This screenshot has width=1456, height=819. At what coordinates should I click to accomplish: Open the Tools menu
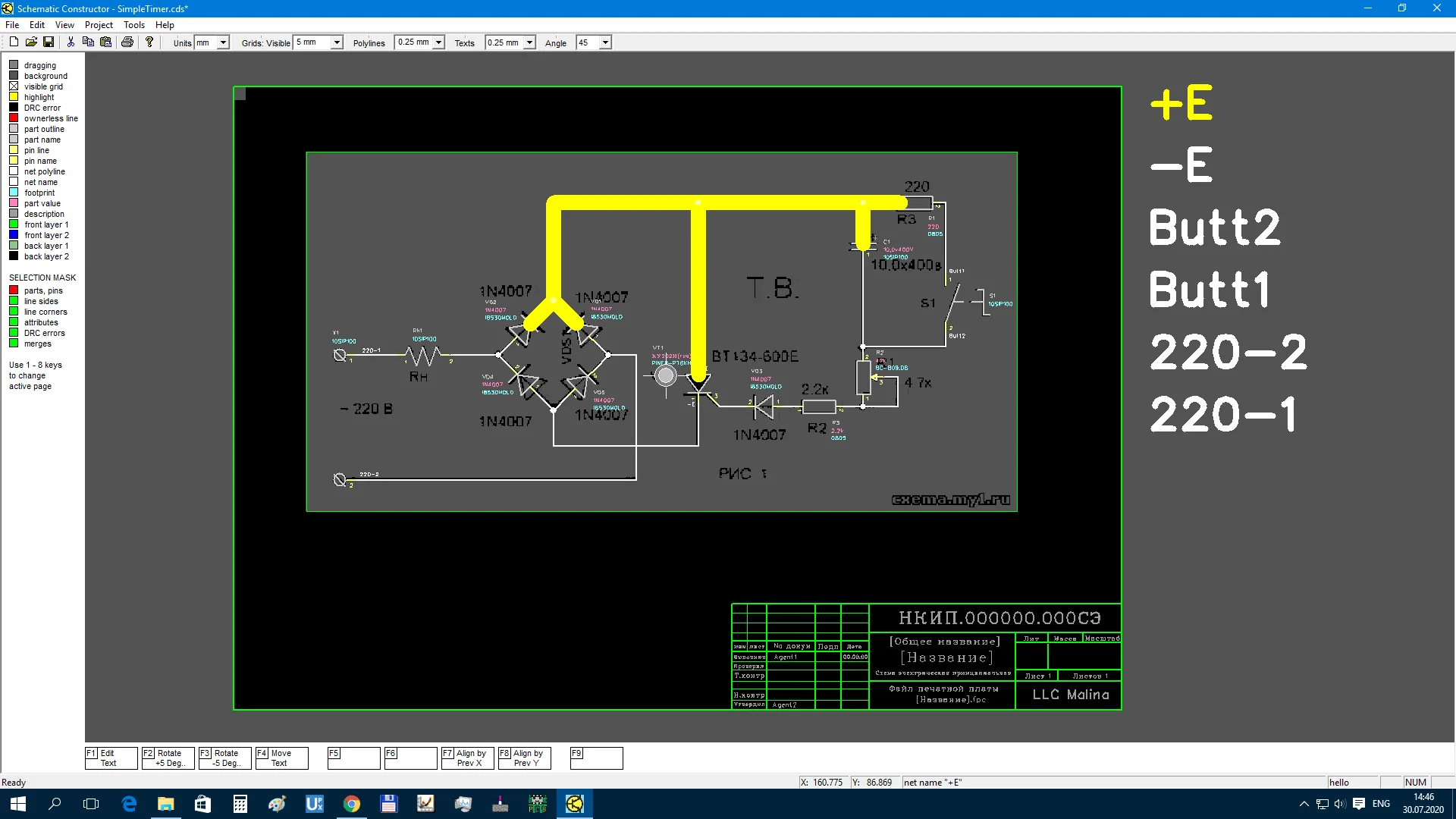(133, 24)
